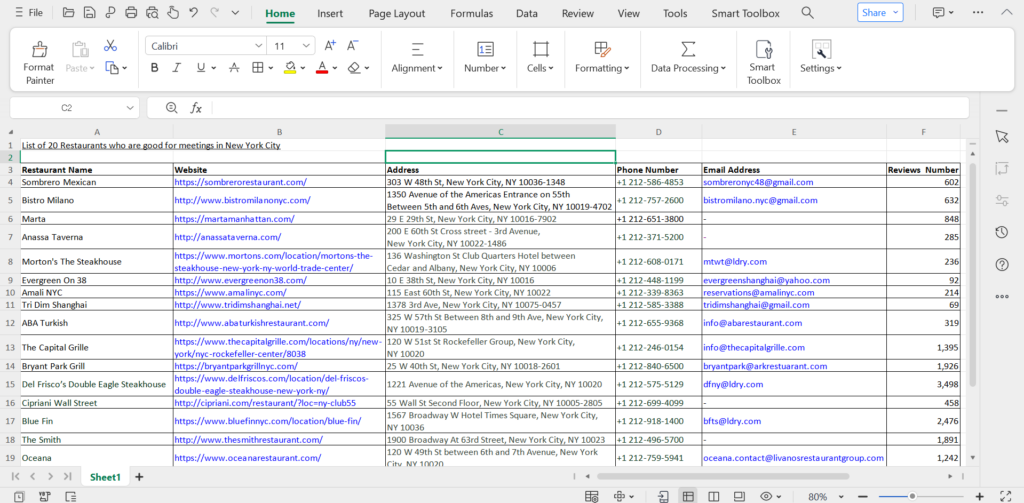This screenshot has width=1024, height=503.
Task: Toggle reading mode crosshair in status bar
Action: coord(620,496)
